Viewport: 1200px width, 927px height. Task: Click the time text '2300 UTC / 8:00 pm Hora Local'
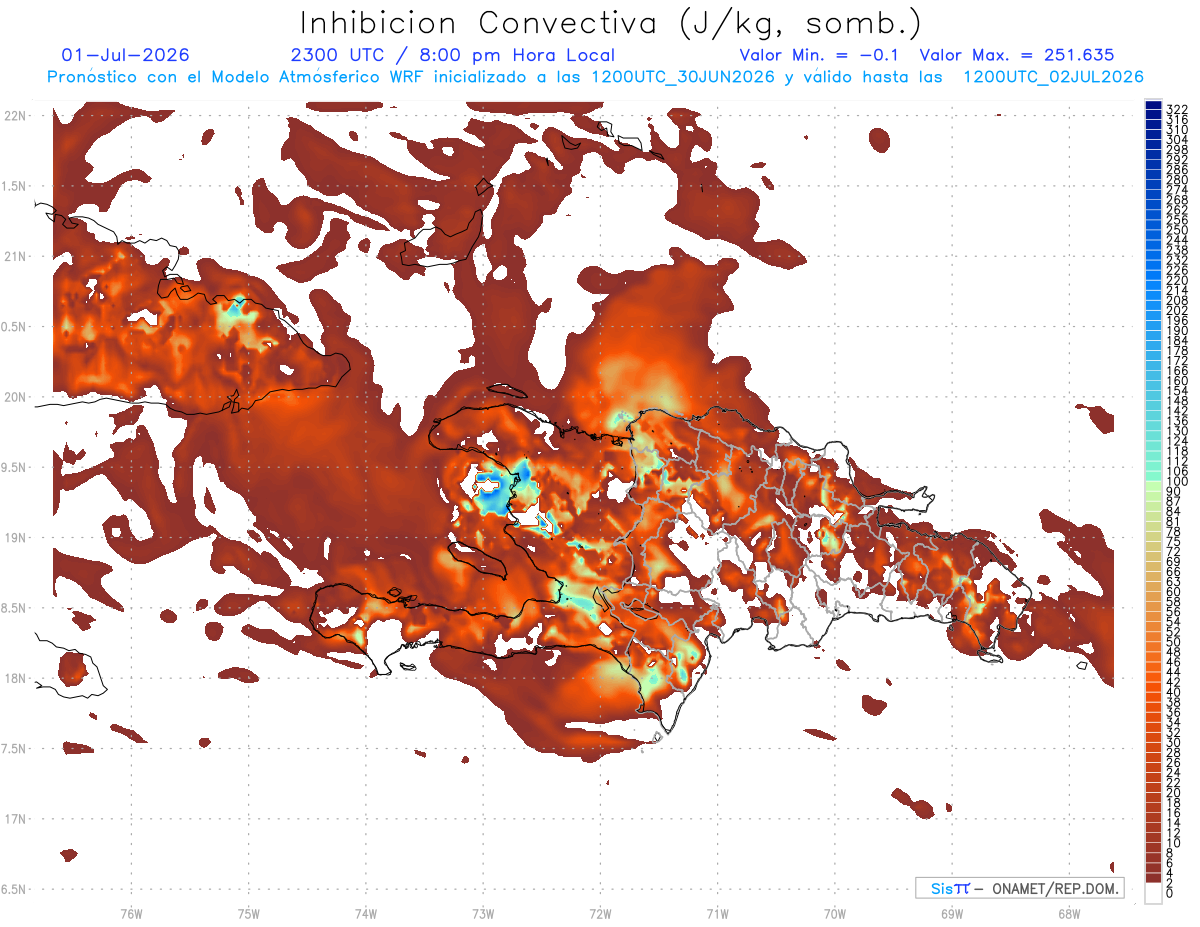(x=452, y=55)
